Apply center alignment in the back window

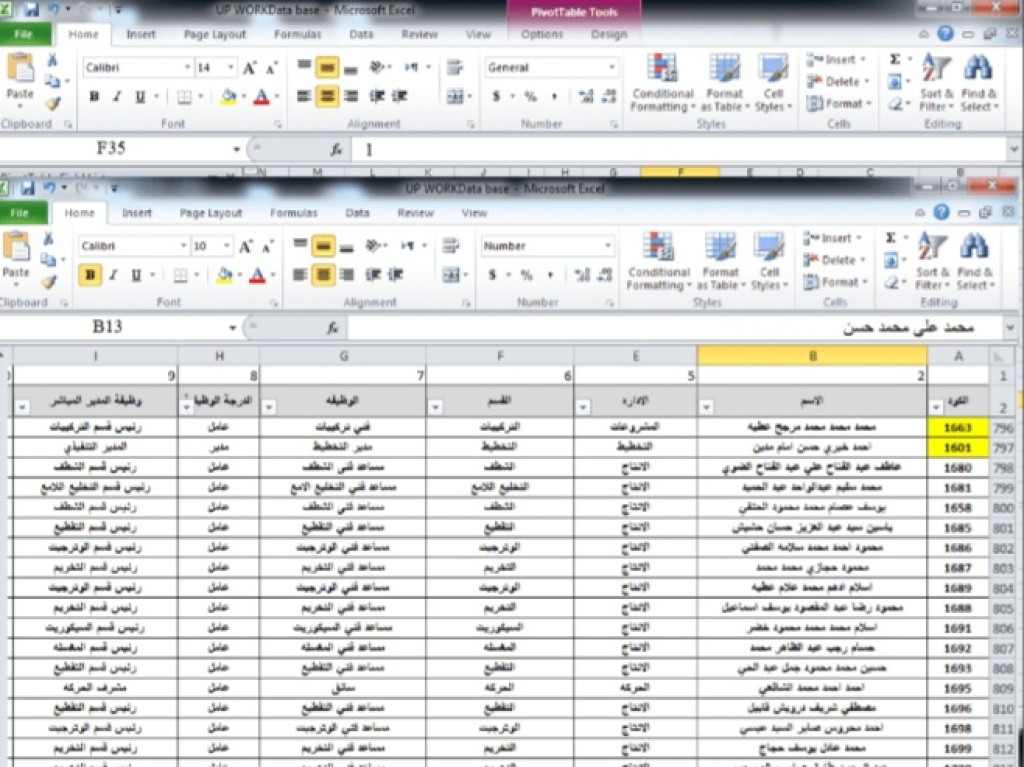327,96
